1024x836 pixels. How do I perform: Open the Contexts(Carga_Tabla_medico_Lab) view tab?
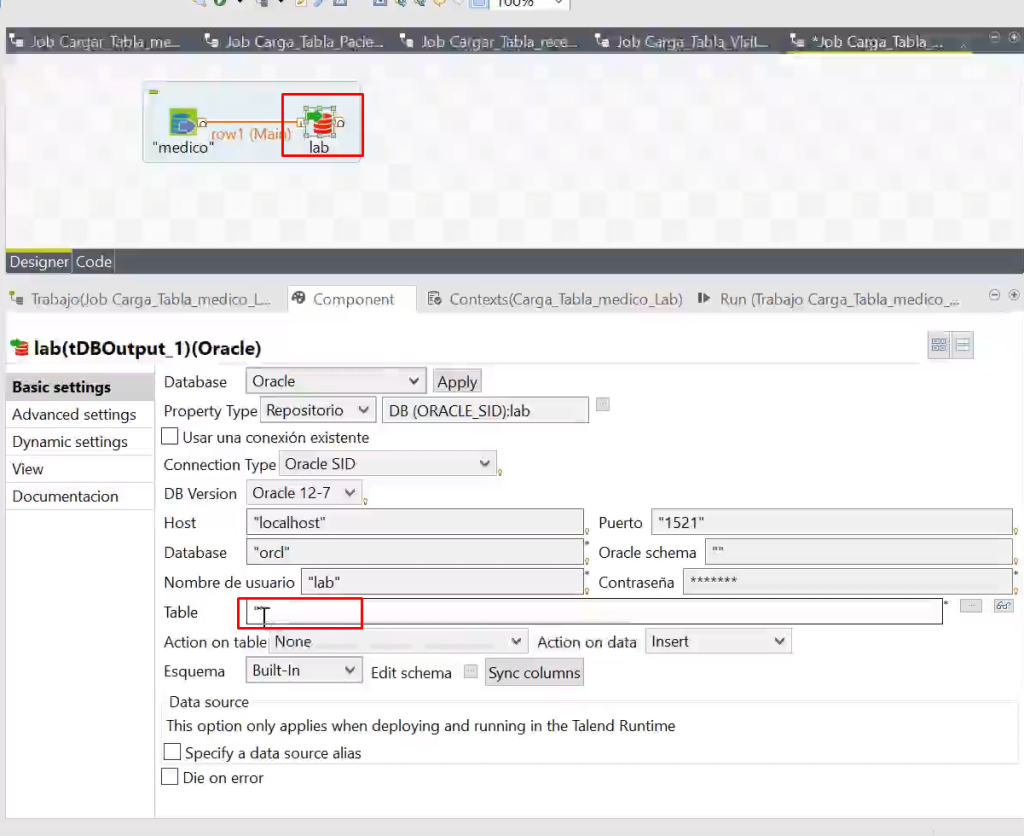(554, 299)
